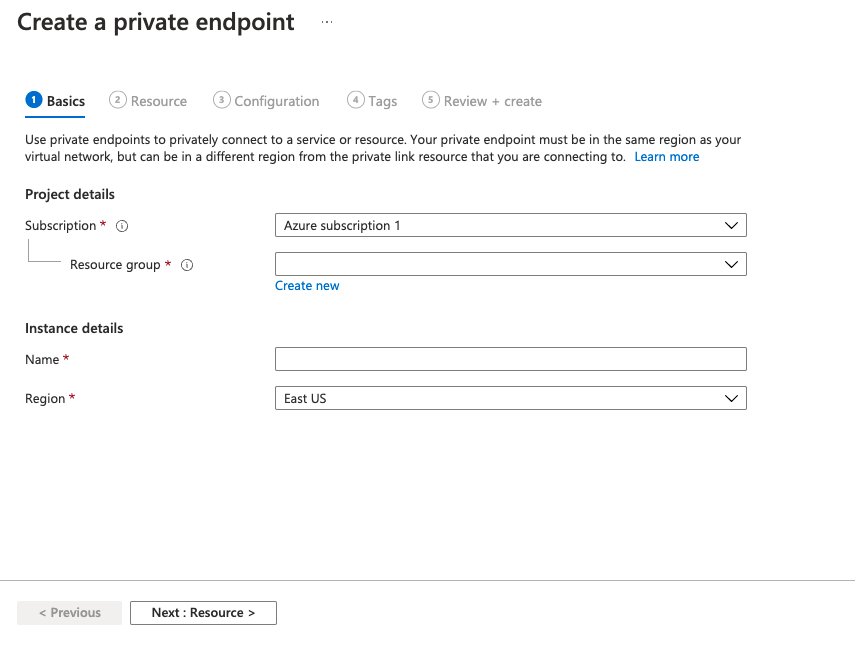This screenshot has width=855, height=650.
Task: Switch to the Resource tab
Action: 148,101
